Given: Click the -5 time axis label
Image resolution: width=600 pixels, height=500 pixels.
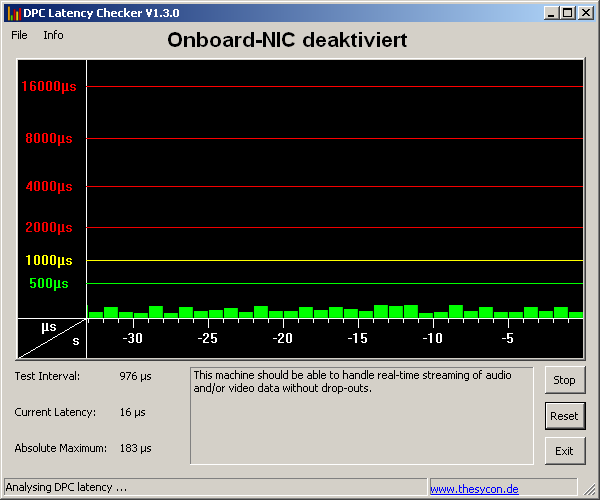Looking at the screenshot, I should pos(507,338).
